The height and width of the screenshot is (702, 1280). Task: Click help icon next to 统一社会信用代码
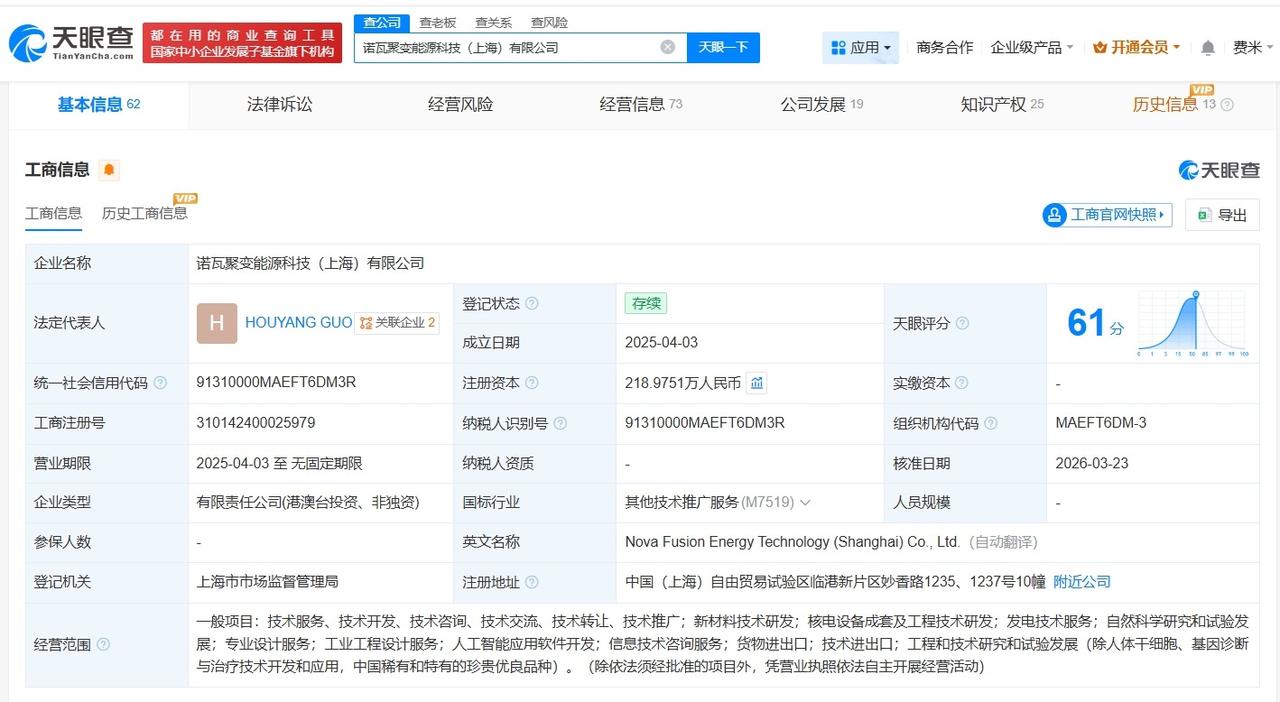pos(160,383)
